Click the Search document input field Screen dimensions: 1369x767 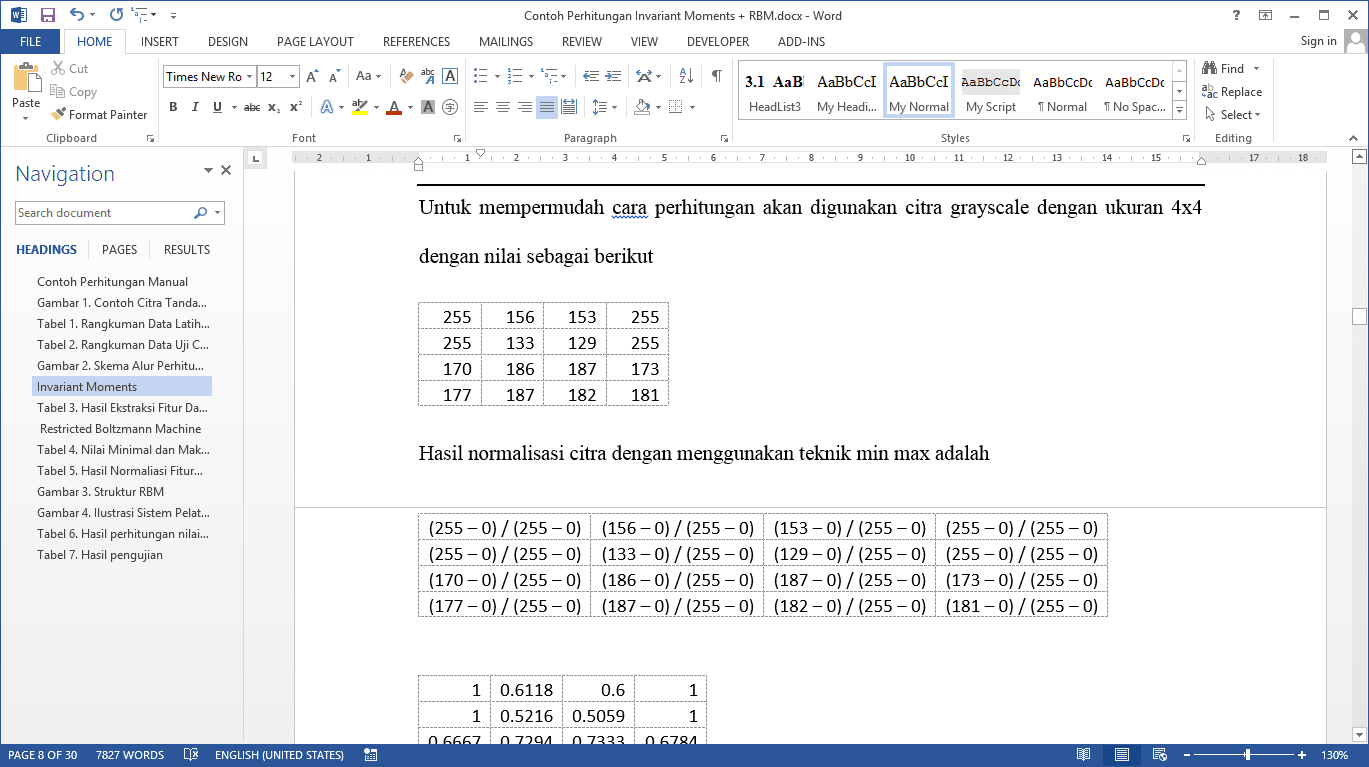click(105, 213)
